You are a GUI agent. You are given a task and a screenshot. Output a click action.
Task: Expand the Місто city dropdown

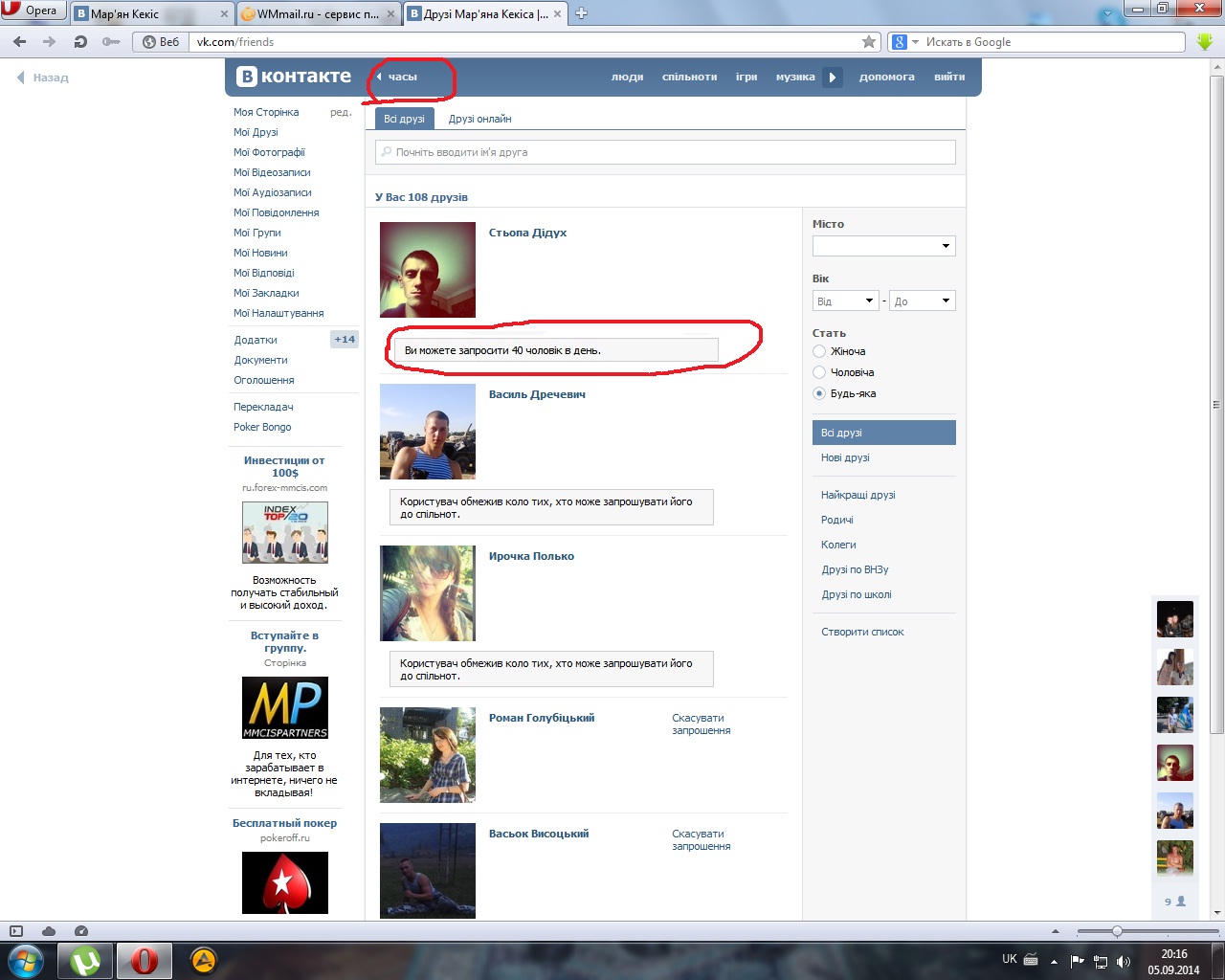point(883,246)
